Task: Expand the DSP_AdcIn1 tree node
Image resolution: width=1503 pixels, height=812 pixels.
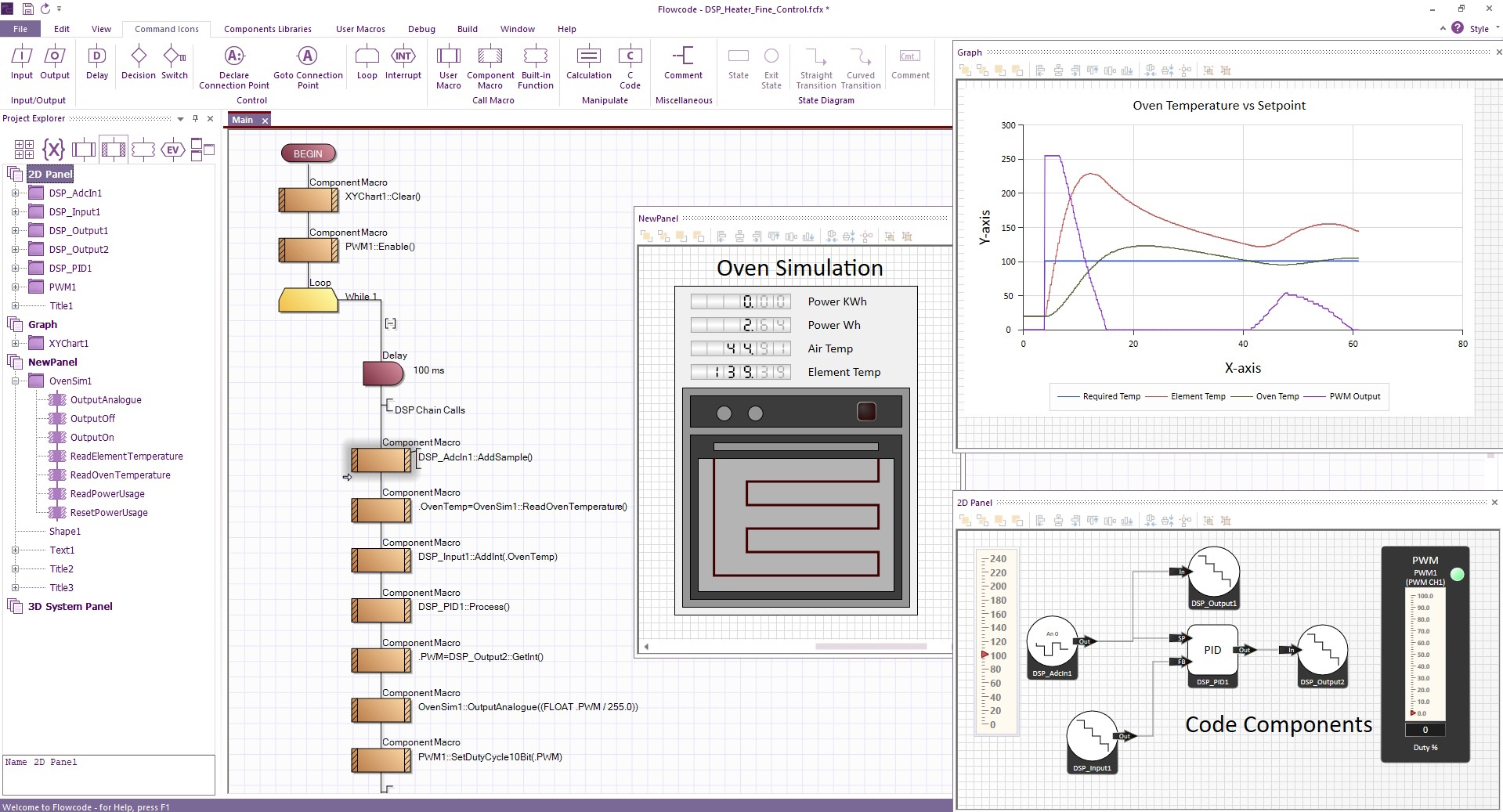Action: coord(15,193)
